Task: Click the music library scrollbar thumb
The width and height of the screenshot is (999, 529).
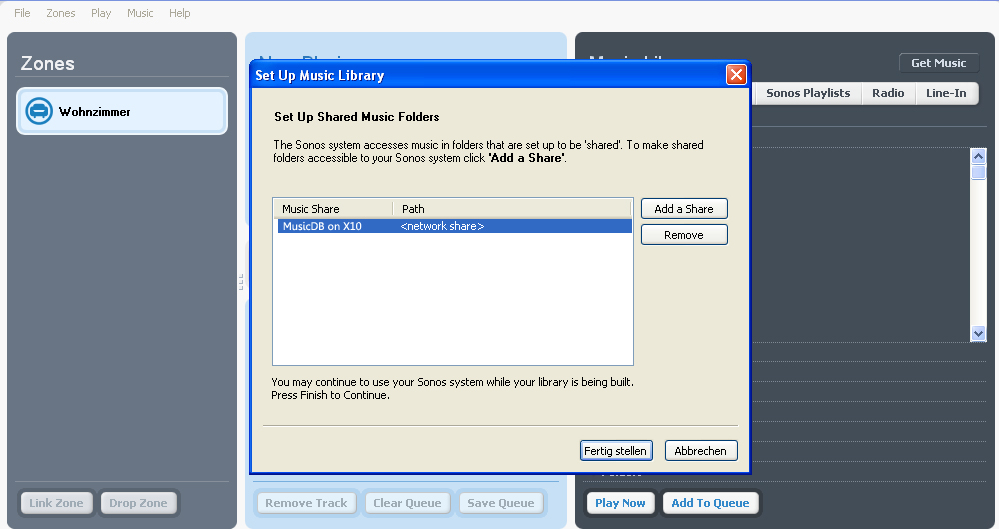Action: tap(978, 173)
